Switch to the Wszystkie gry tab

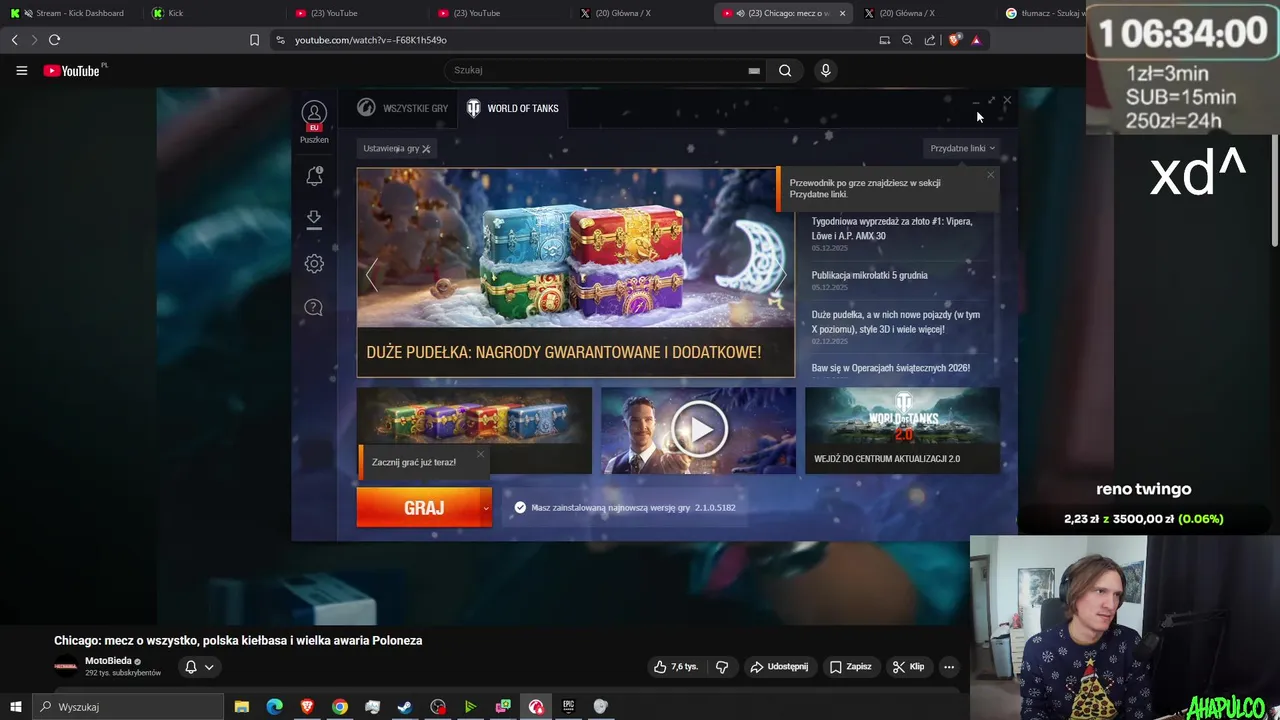point(403,108)
